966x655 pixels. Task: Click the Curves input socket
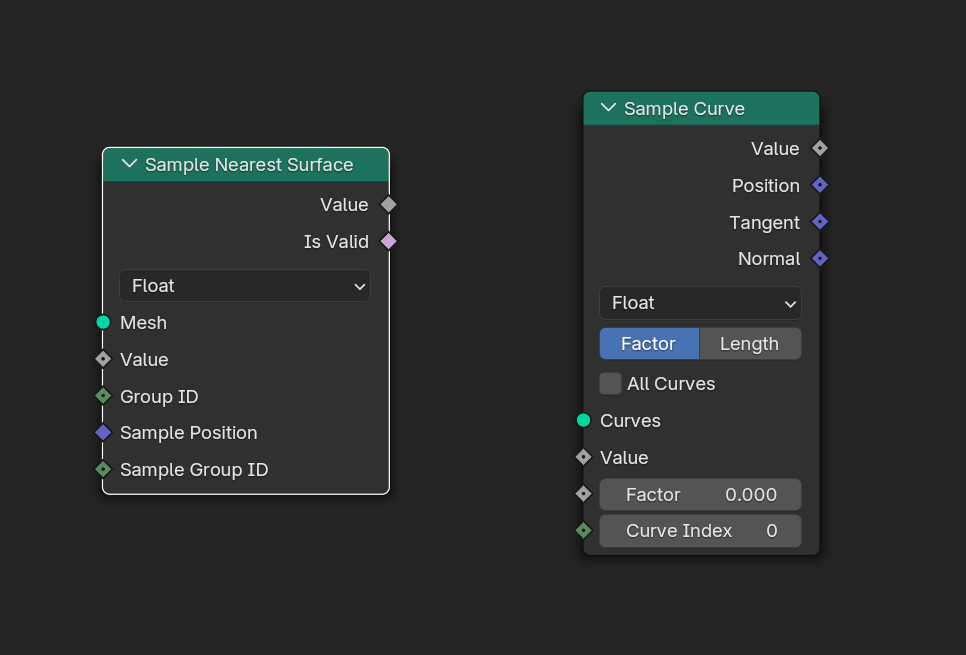tap(583, 420)
